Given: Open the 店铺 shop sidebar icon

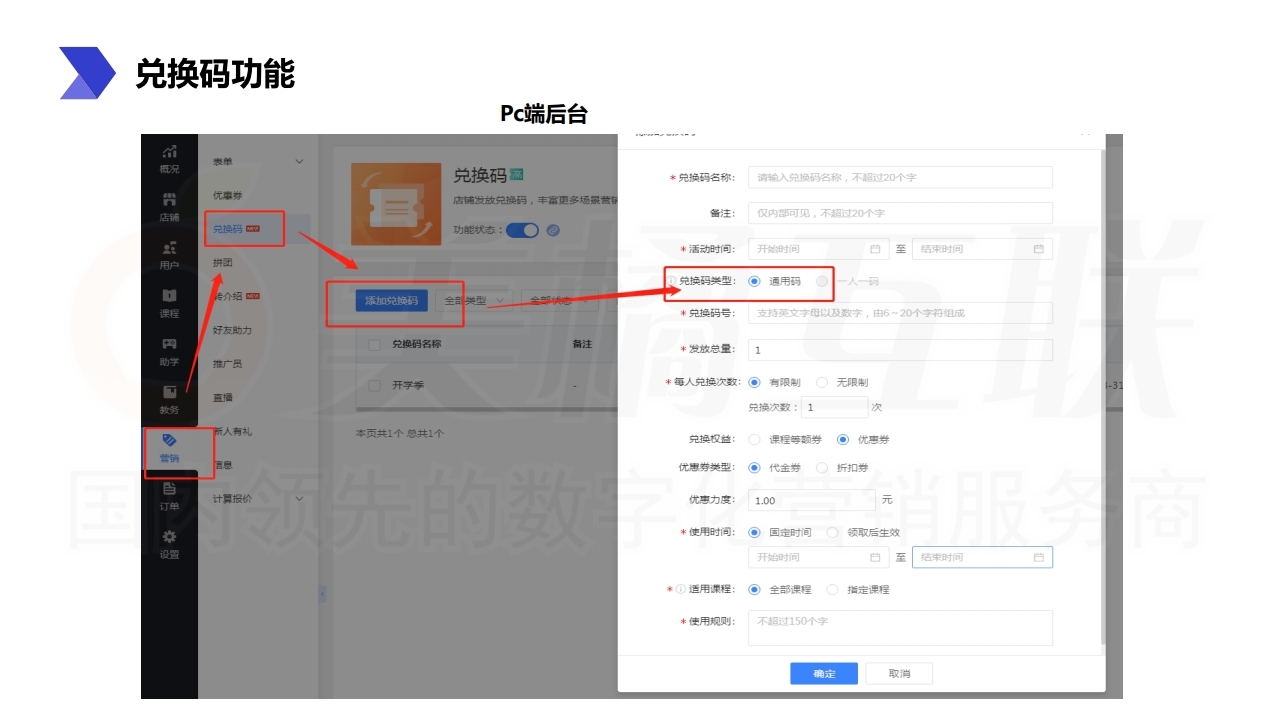Looking at the screenshot, I should (169, 199).
